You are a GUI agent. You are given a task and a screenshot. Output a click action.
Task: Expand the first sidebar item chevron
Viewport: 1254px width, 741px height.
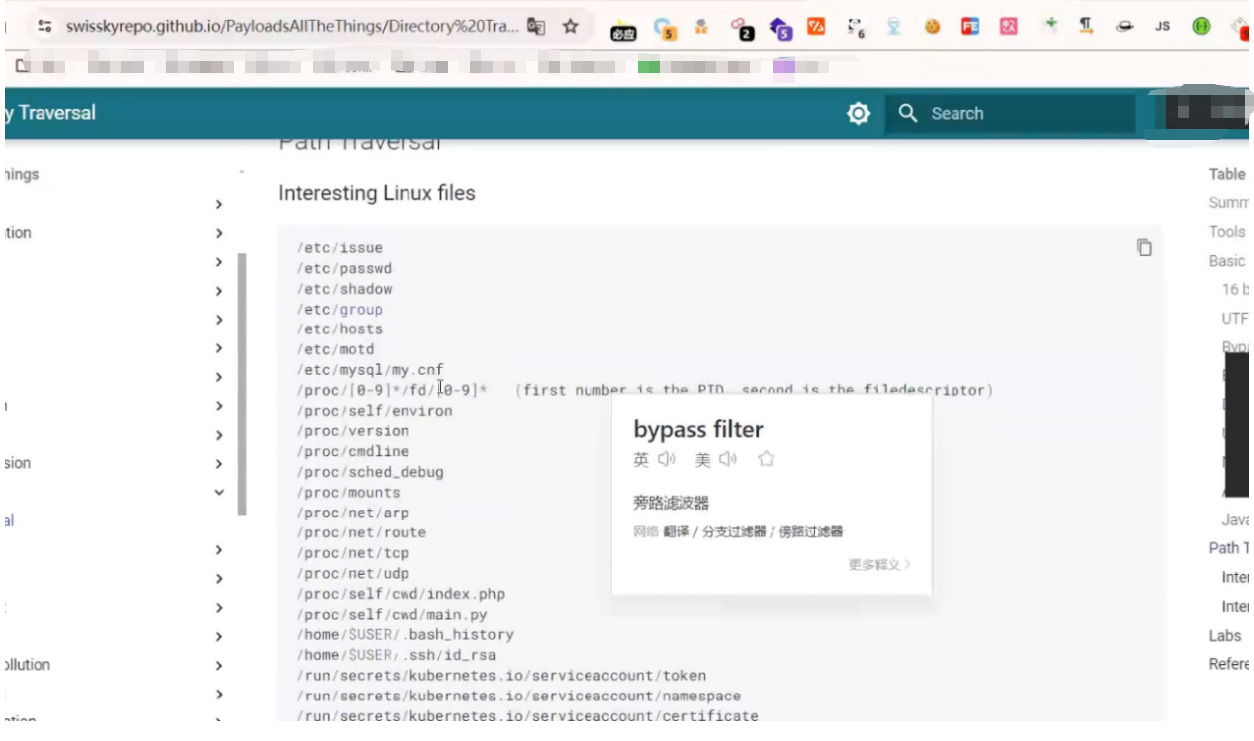219,204
